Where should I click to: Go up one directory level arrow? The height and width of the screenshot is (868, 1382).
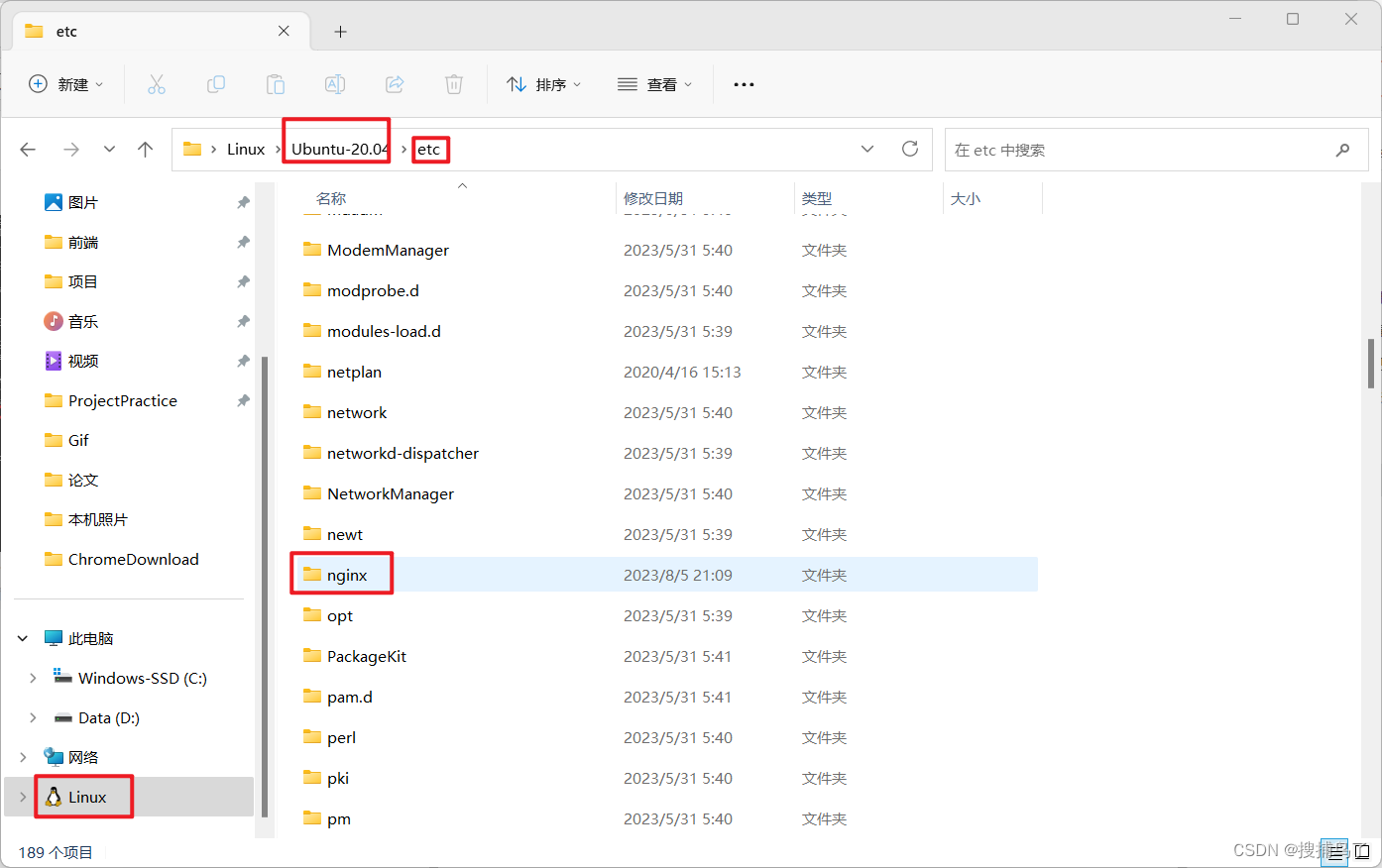(146, 150)
